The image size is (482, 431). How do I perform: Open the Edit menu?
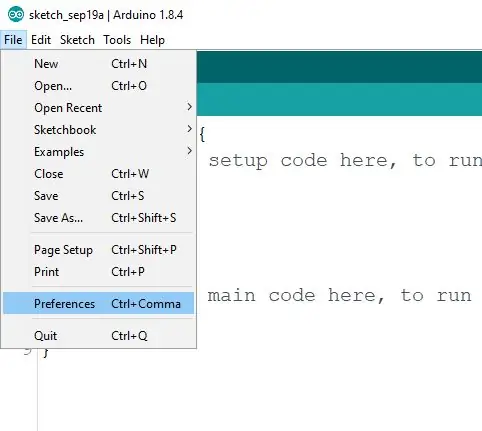click(x=41, y=40)
